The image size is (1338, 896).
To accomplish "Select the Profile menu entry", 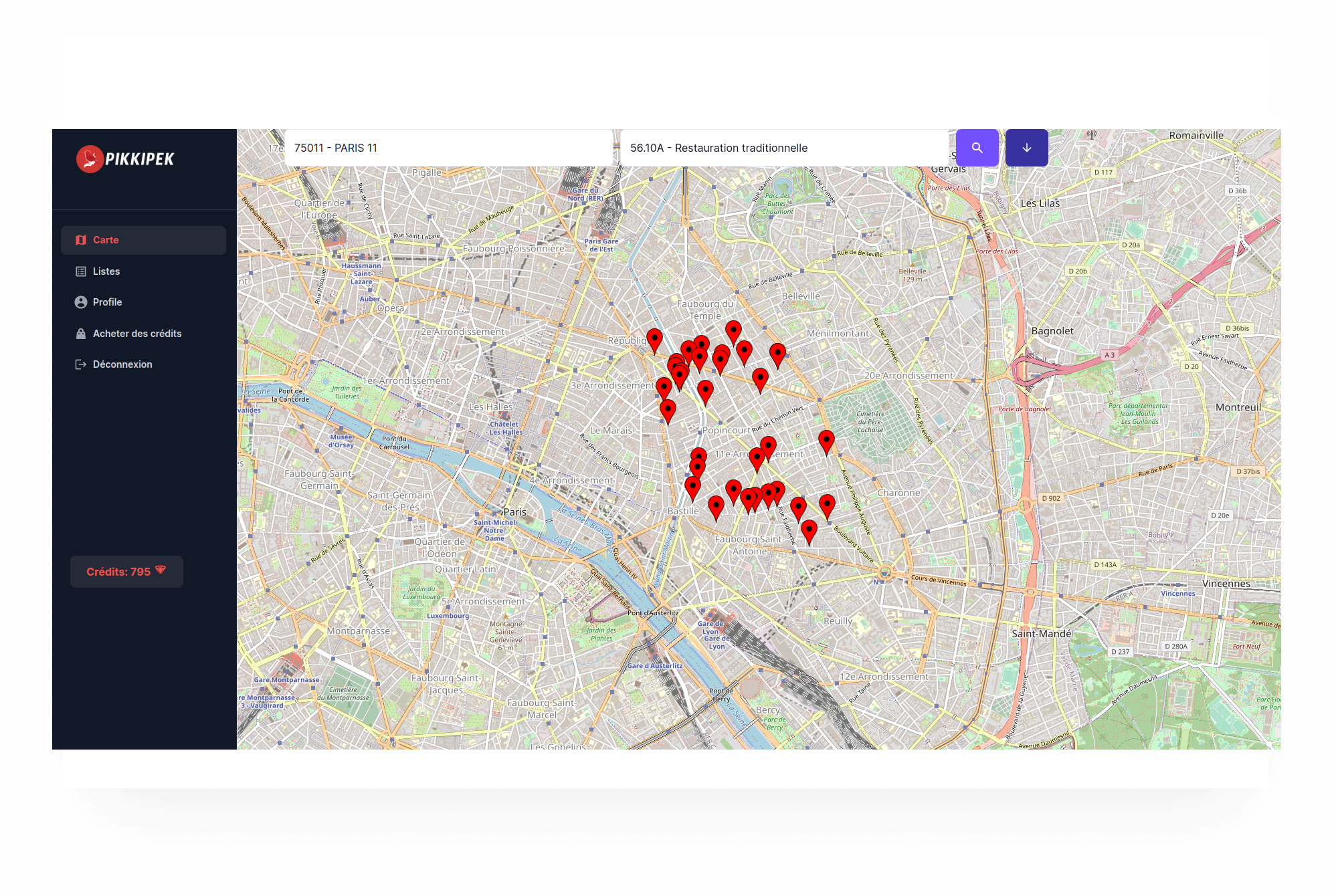I will coord(107,302).
